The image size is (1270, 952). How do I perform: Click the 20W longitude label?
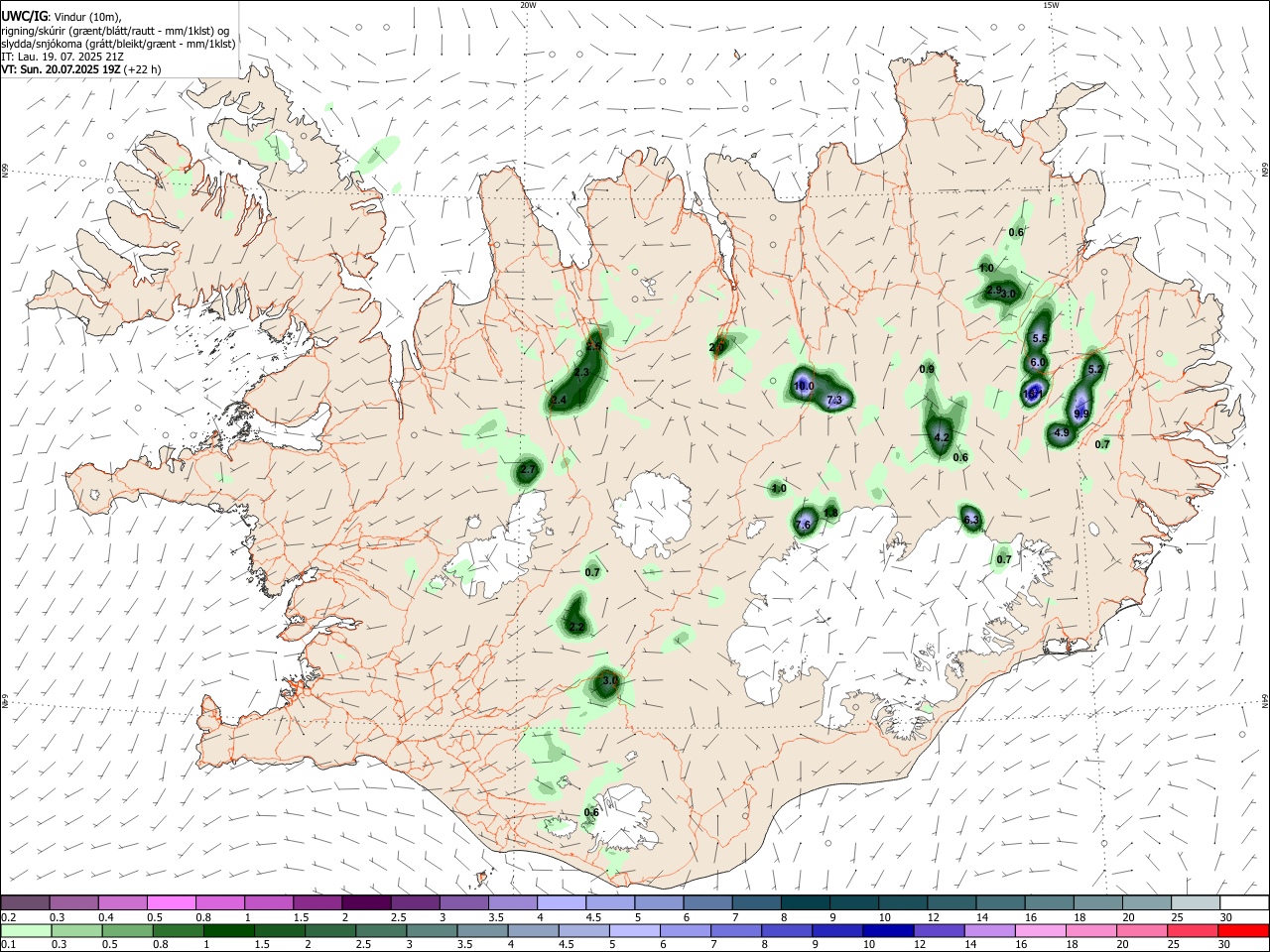pyautogui.click(x=528, y=5)
